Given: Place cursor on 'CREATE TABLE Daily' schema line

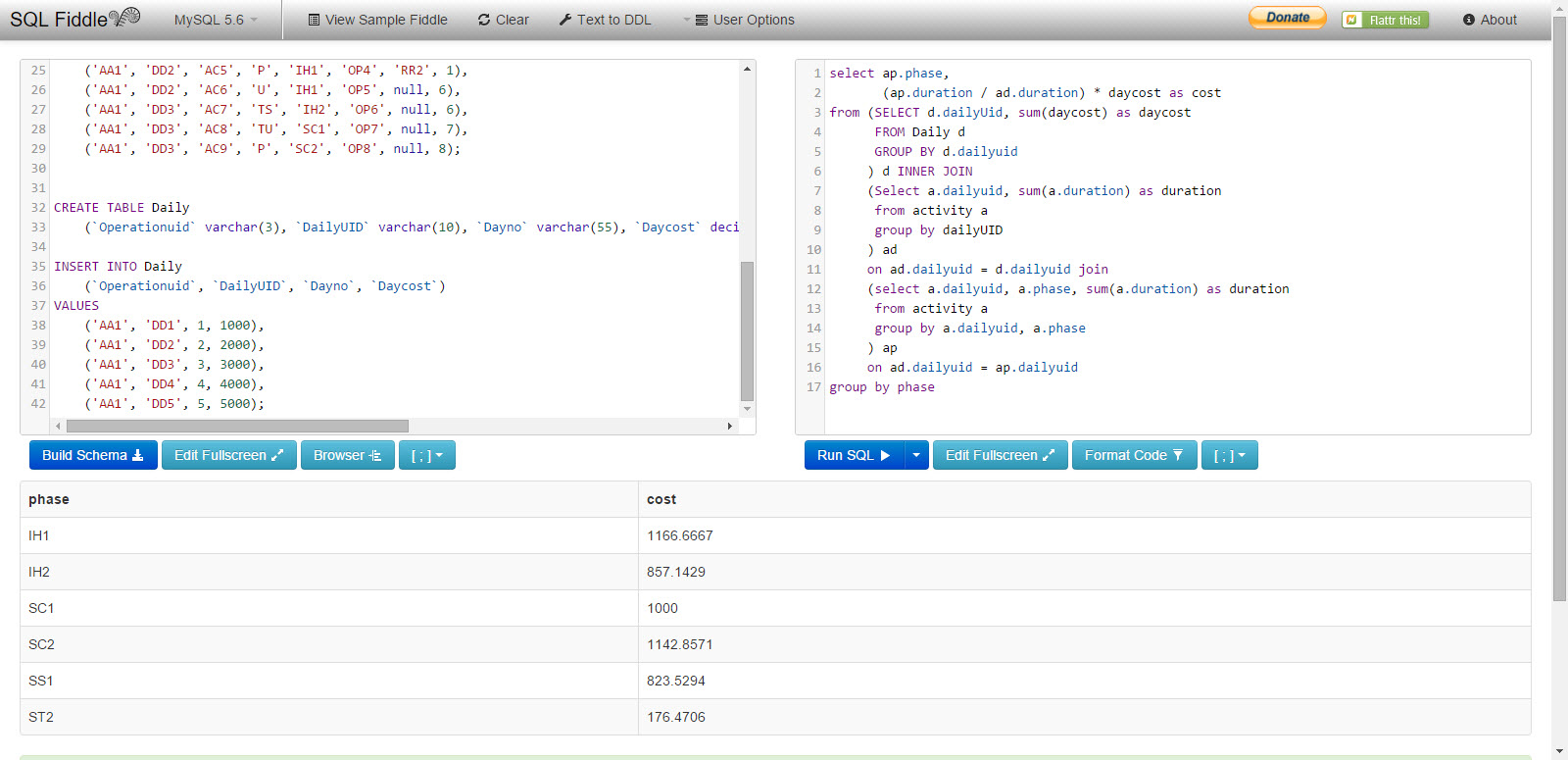Looking at the screenshot, I should pos(122,208).
